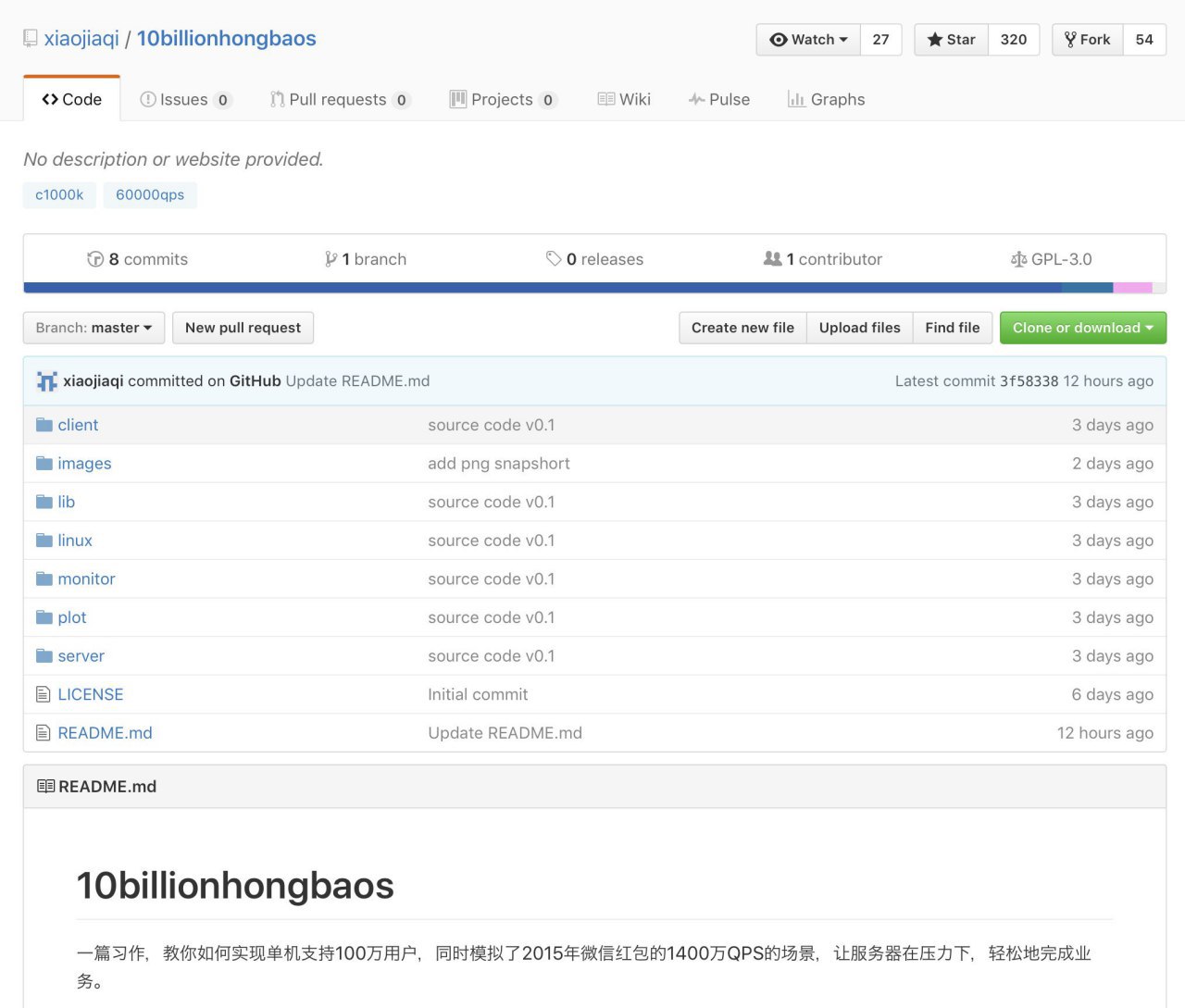1185x1008 pixels.
Task: Expand the Clone or download menu
Action: (x=1083, y=328)
